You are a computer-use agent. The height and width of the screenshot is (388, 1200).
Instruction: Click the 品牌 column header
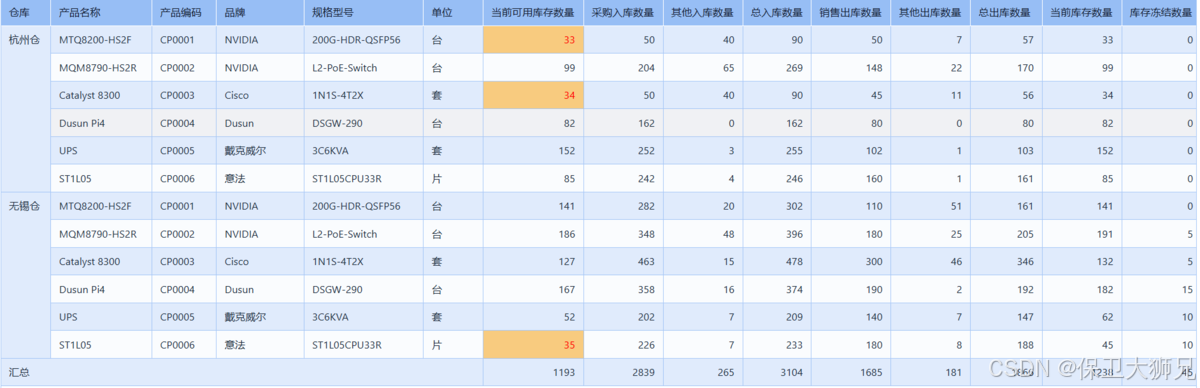(x=260, y=13)
